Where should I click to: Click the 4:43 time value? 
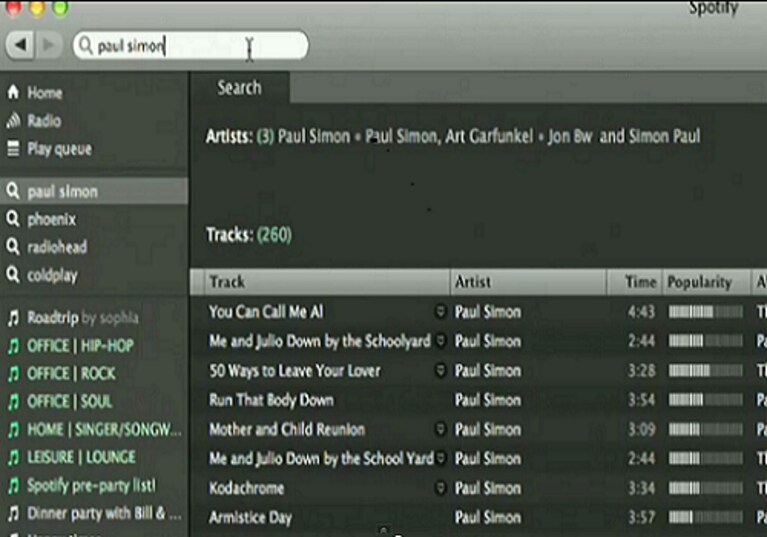click(x=641, y=312)
